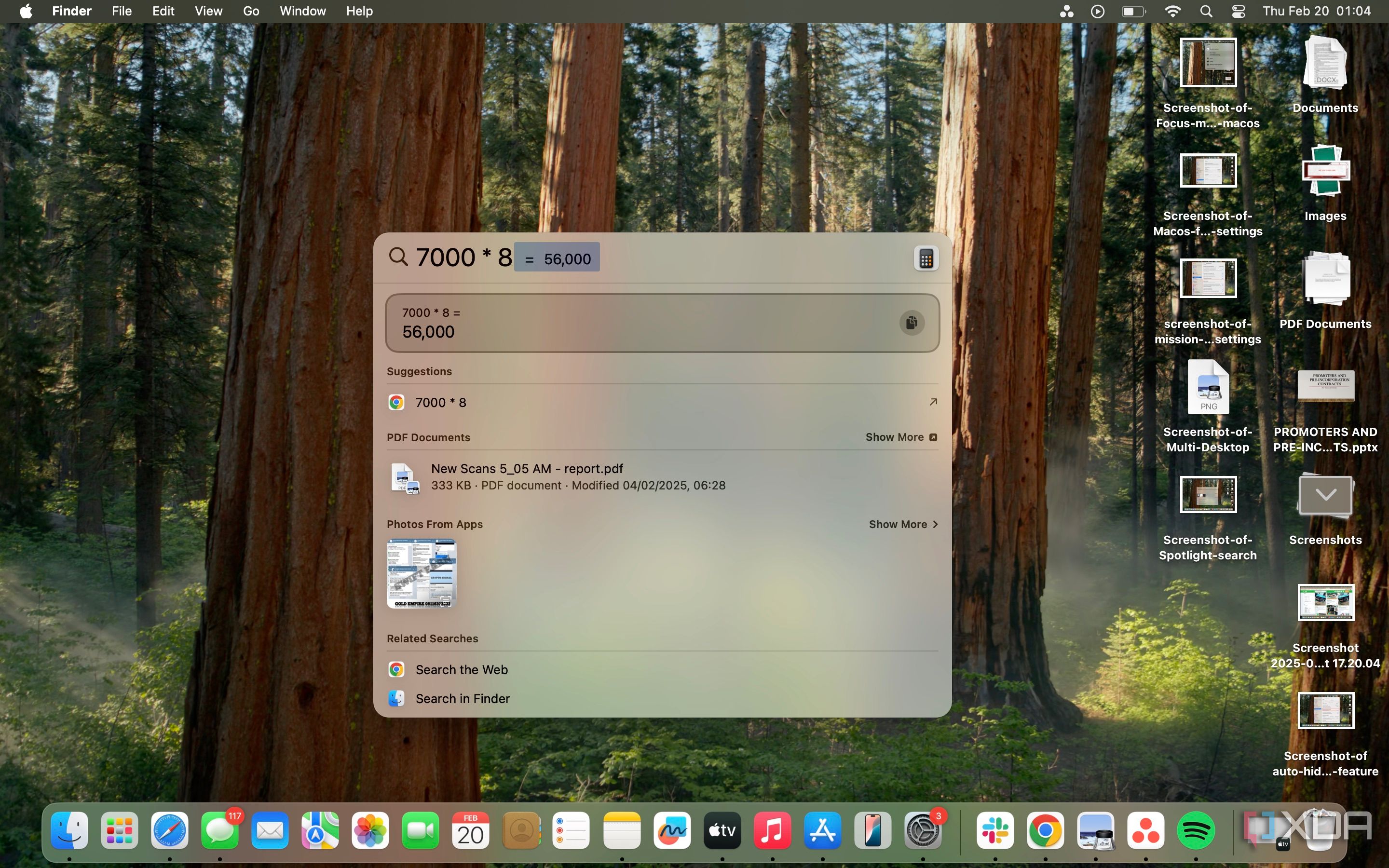Open the Apple menu
Image resolution: width=1389 pixels, height=868 pixels.
coord(26,11)
